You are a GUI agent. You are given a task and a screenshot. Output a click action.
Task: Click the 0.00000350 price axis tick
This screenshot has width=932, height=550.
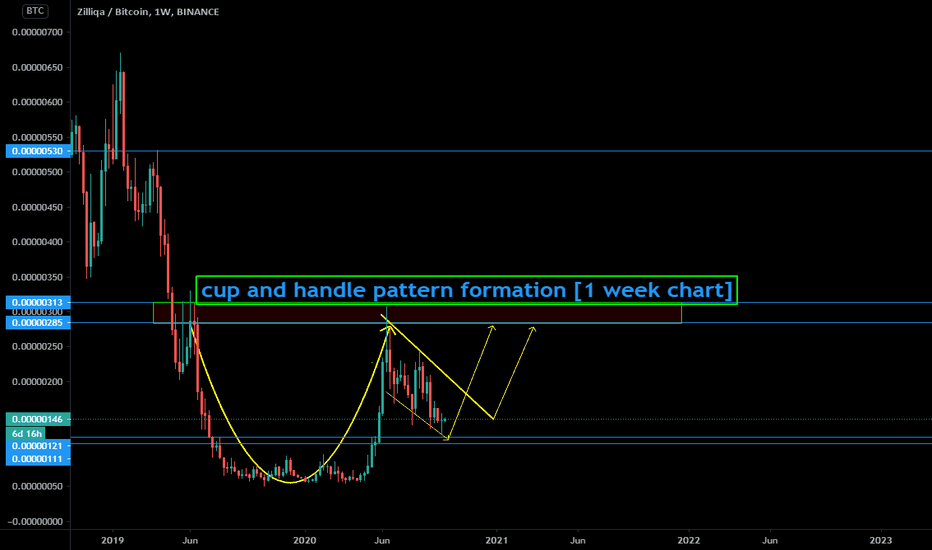tap(37, 277)
